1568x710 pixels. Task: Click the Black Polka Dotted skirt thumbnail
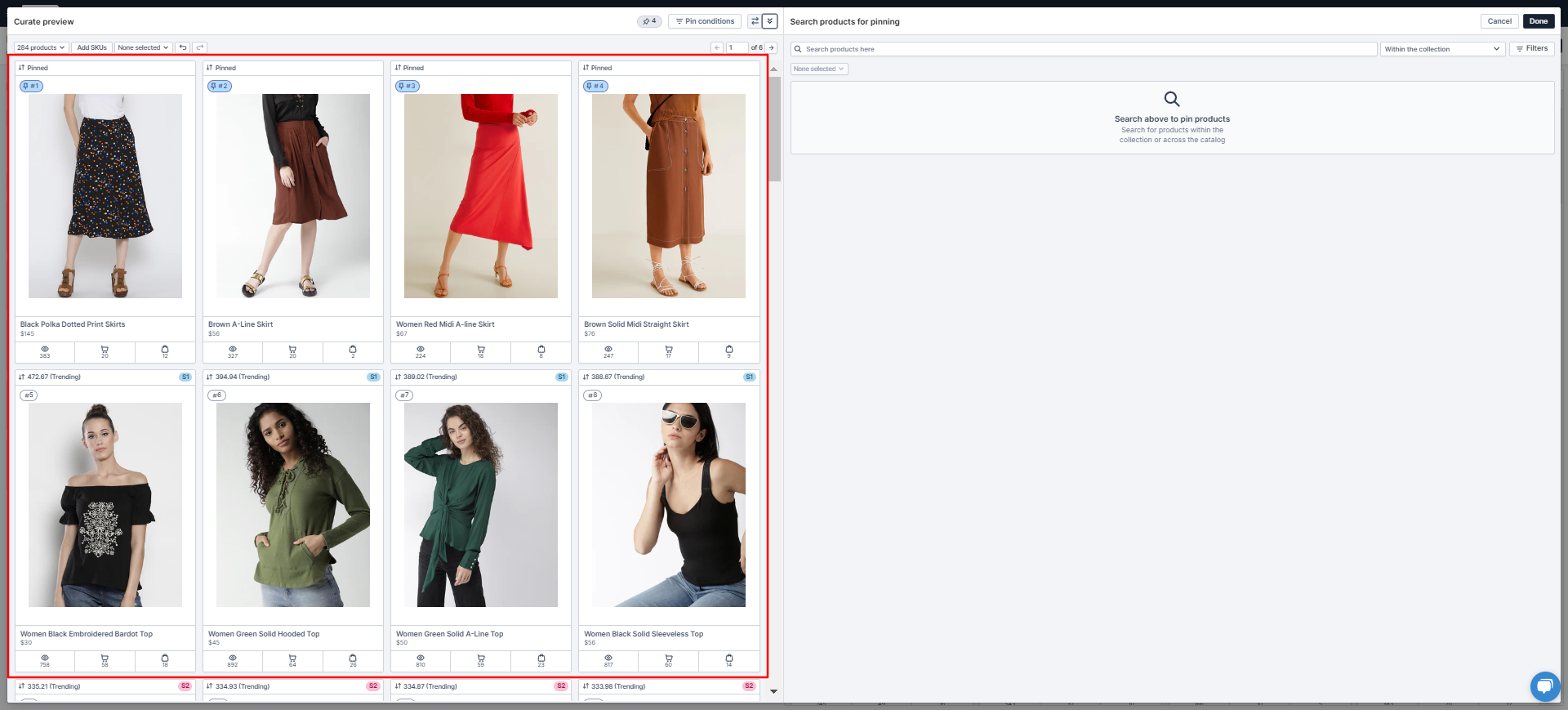point(105,196)
